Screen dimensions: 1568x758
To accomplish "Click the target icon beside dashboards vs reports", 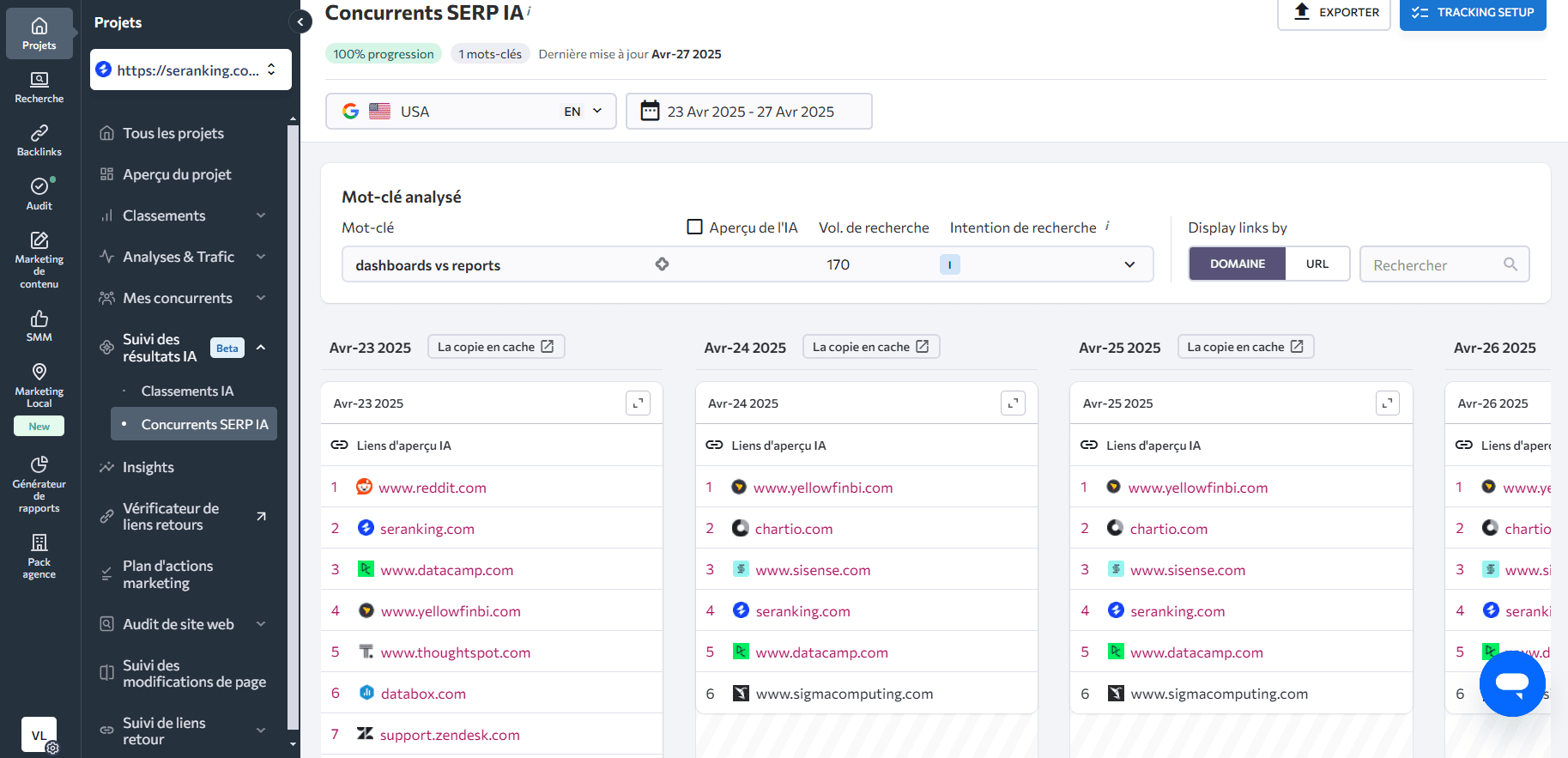I will coord(662,264).
